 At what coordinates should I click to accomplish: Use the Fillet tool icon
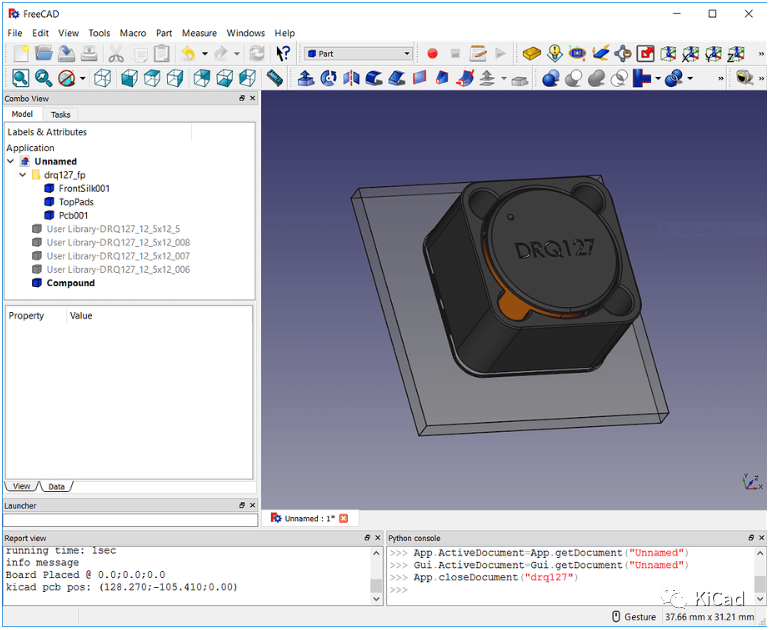374,78
